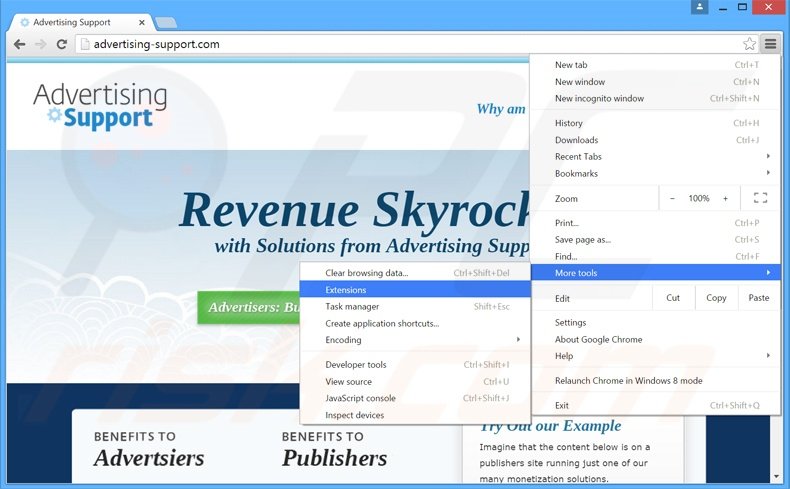The height and width of the screenshot is (489, 790).
Task: Expand the Bookmarks submenu
Action: point(656,173)
